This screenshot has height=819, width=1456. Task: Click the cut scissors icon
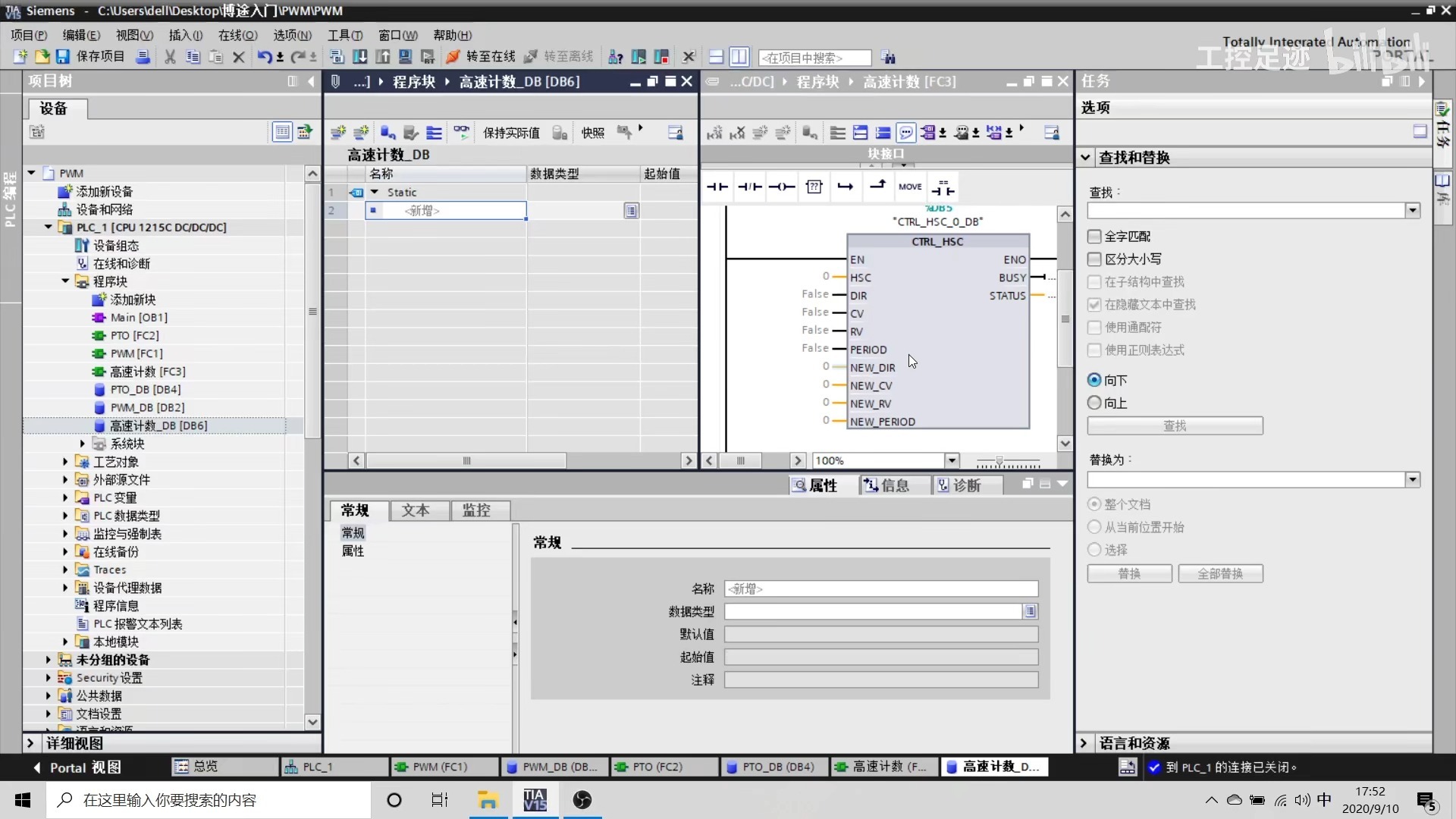(170, 57)
